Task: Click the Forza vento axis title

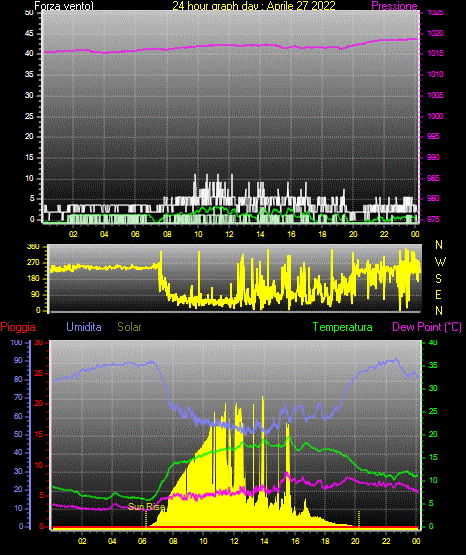Action: (x=64, y=6)
